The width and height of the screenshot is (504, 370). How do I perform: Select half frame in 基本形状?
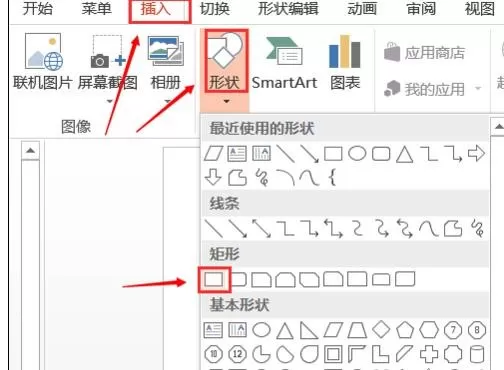click(357, 354)
